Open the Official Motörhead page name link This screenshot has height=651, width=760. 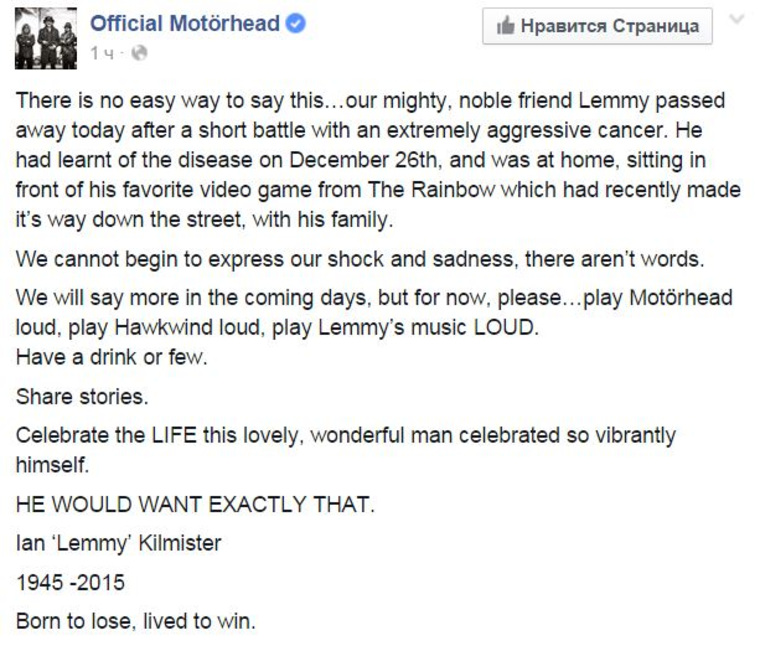[185, 23]
